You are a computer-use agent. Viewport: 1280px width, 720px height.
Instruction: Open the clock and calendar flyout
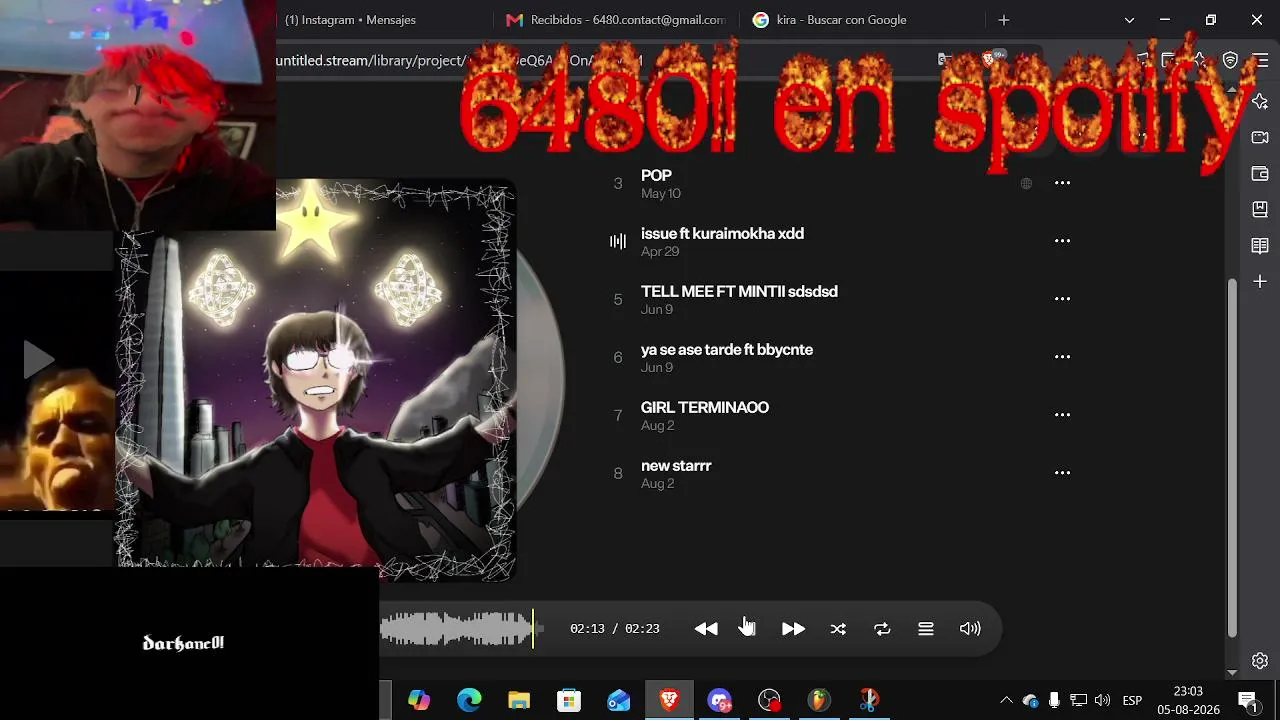pos(1188,700)
